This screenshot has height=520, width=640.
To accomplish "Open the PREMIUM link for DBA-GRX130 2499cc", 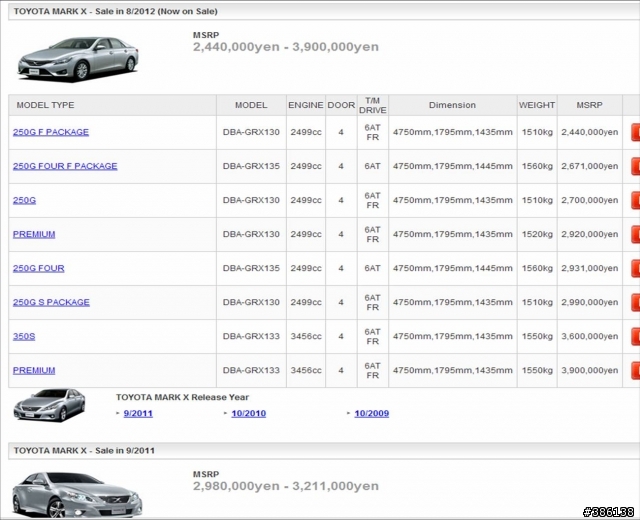I will pos(34,234).
